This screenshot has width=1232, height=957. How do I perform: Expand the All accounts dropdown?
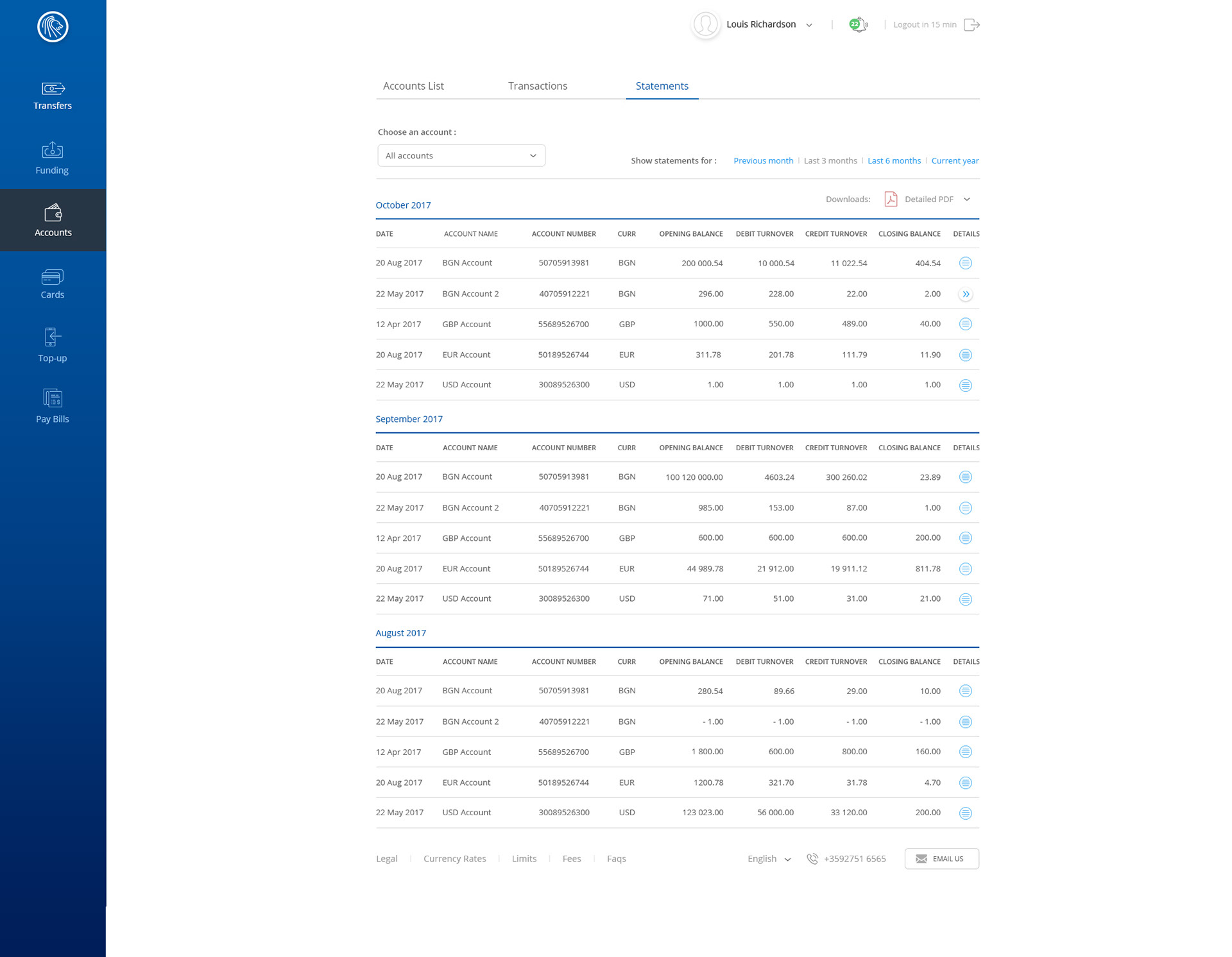point(461,156)
